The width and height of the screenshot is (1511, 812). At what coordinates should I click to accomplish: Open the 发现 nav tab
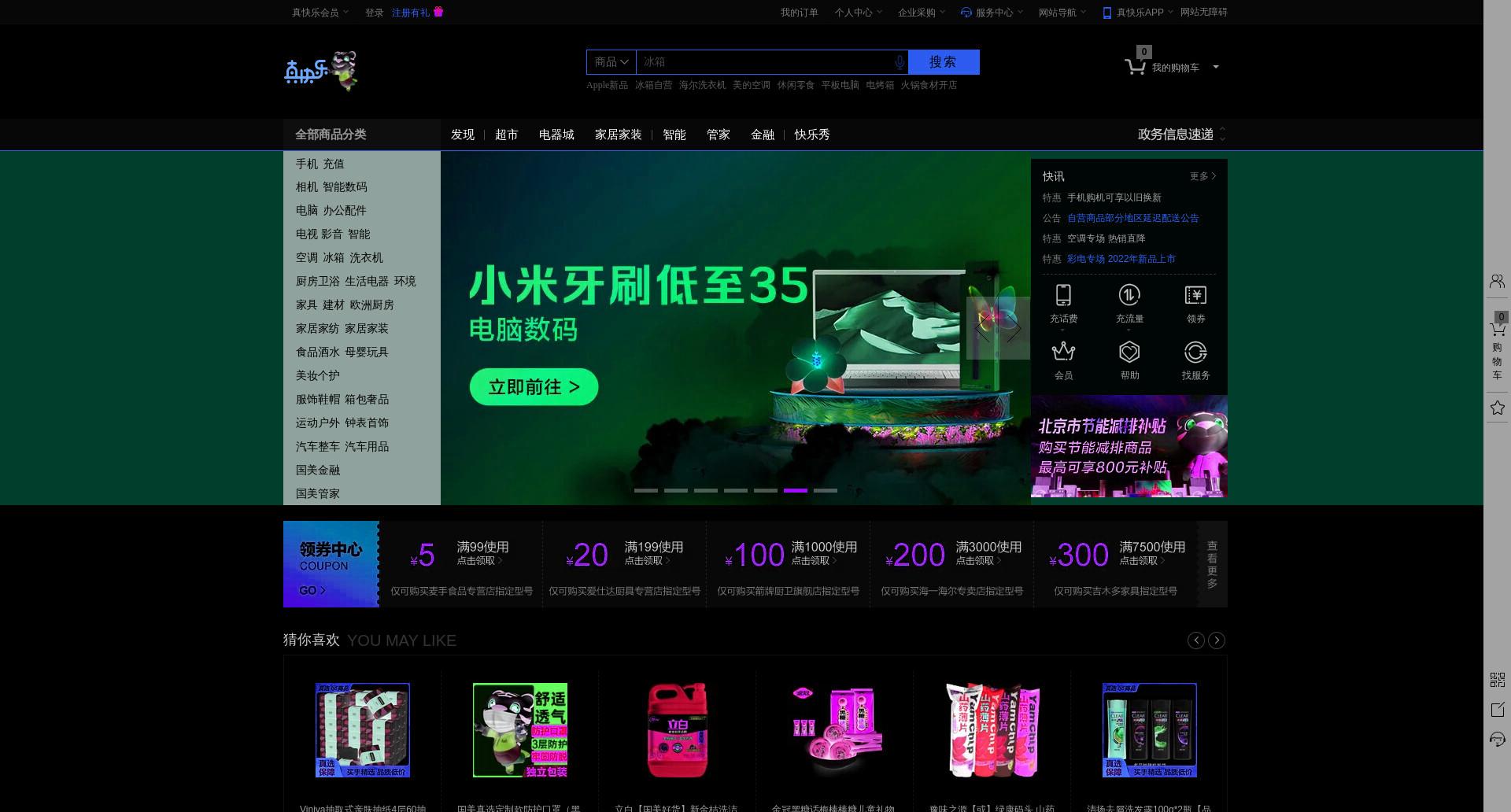click(463, 135)
